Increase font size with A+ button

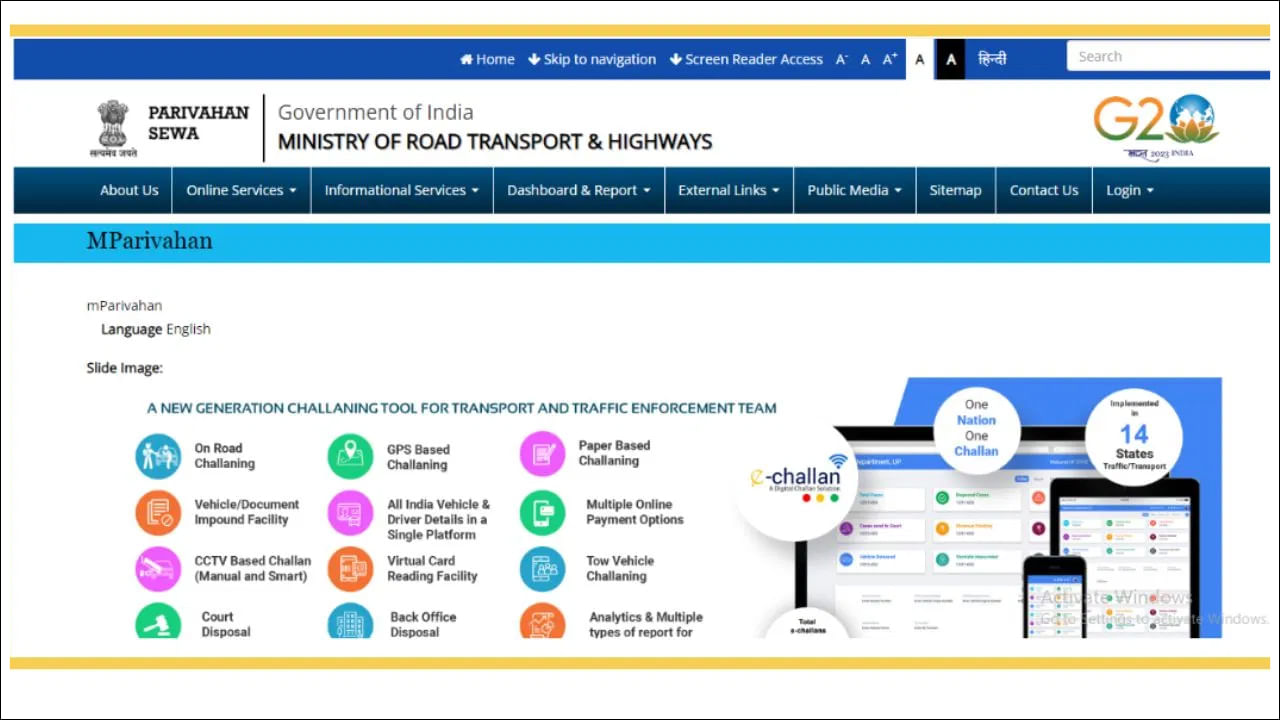[x=890, y=59]
